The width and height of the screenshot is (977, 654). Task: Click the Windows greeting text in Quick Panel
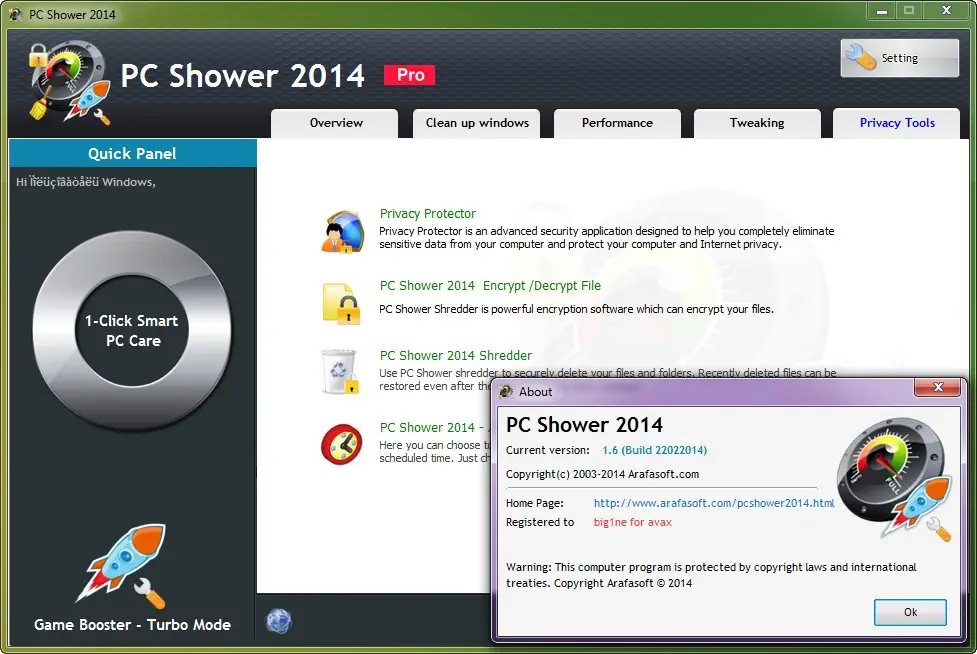(85, 182)
